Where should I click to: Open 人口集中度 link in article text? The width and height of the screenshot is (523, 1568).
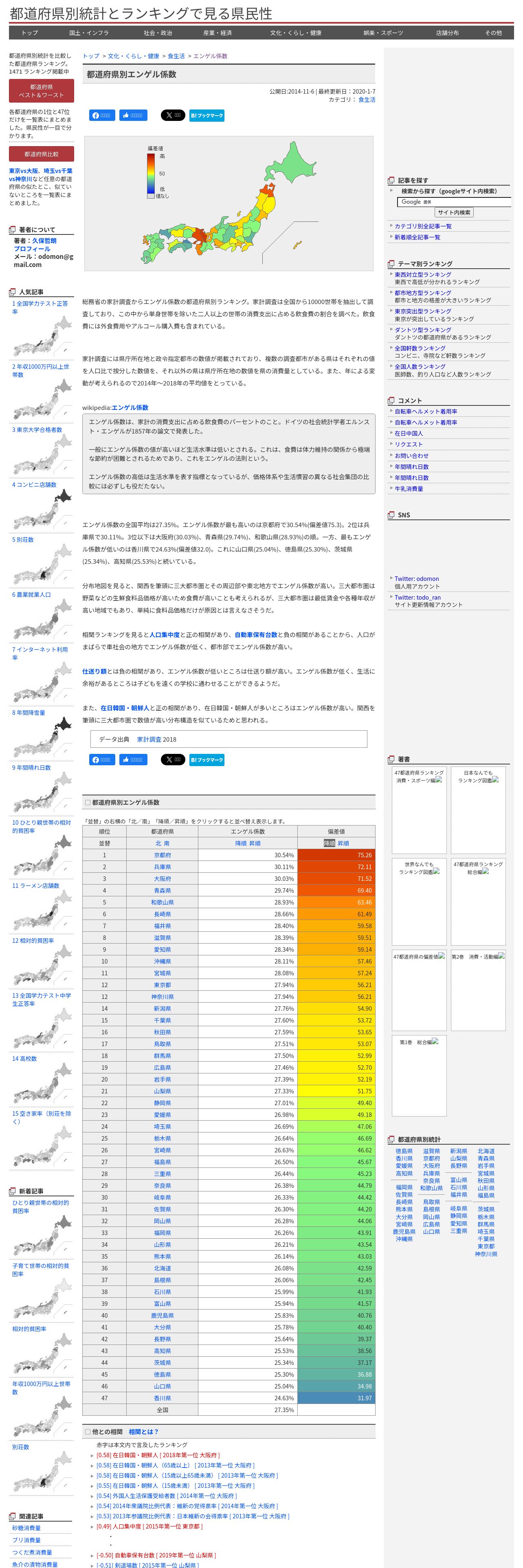click(x=165, y=634)
